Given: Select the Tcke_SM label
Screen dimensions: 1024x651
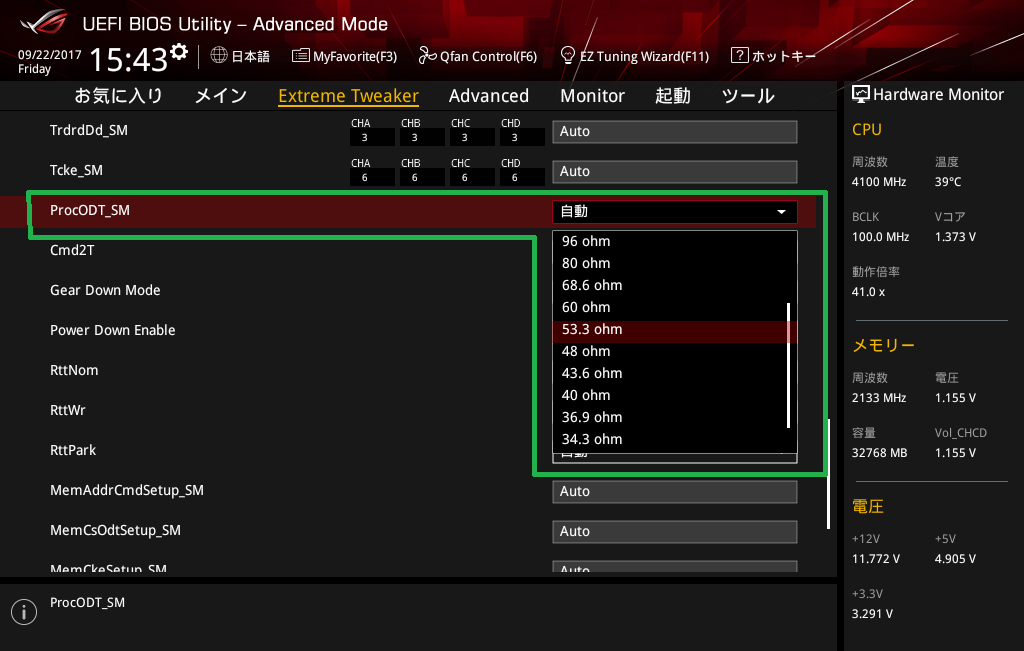Looking at the screenshot, I should [x=76, y=170].
